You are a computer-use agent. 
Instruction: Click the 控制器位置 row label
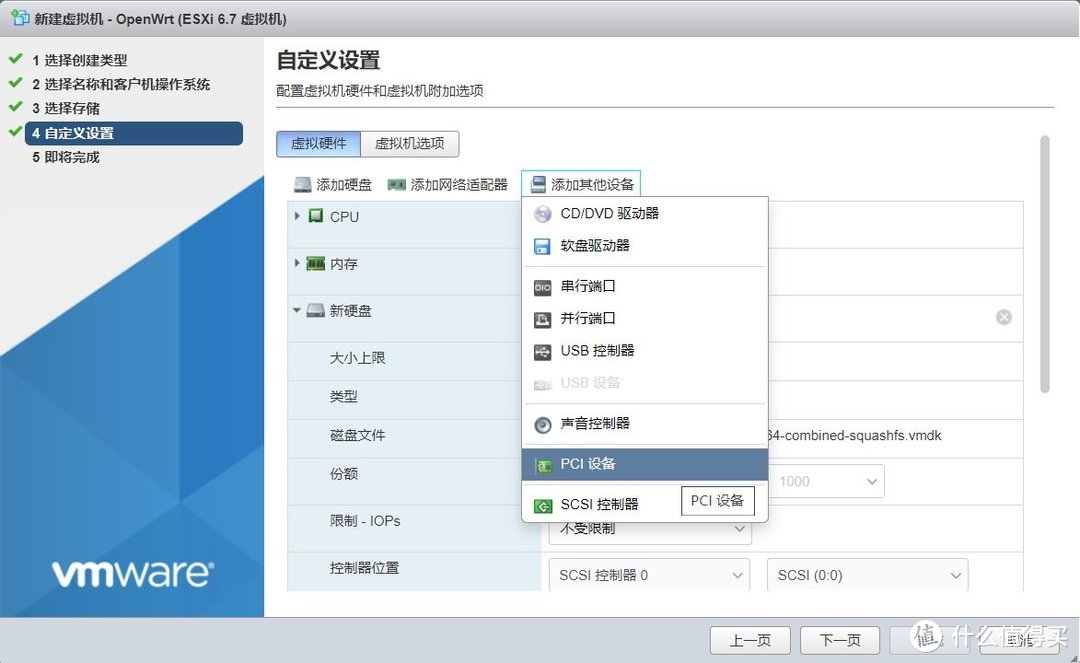(x=364, y=568)
